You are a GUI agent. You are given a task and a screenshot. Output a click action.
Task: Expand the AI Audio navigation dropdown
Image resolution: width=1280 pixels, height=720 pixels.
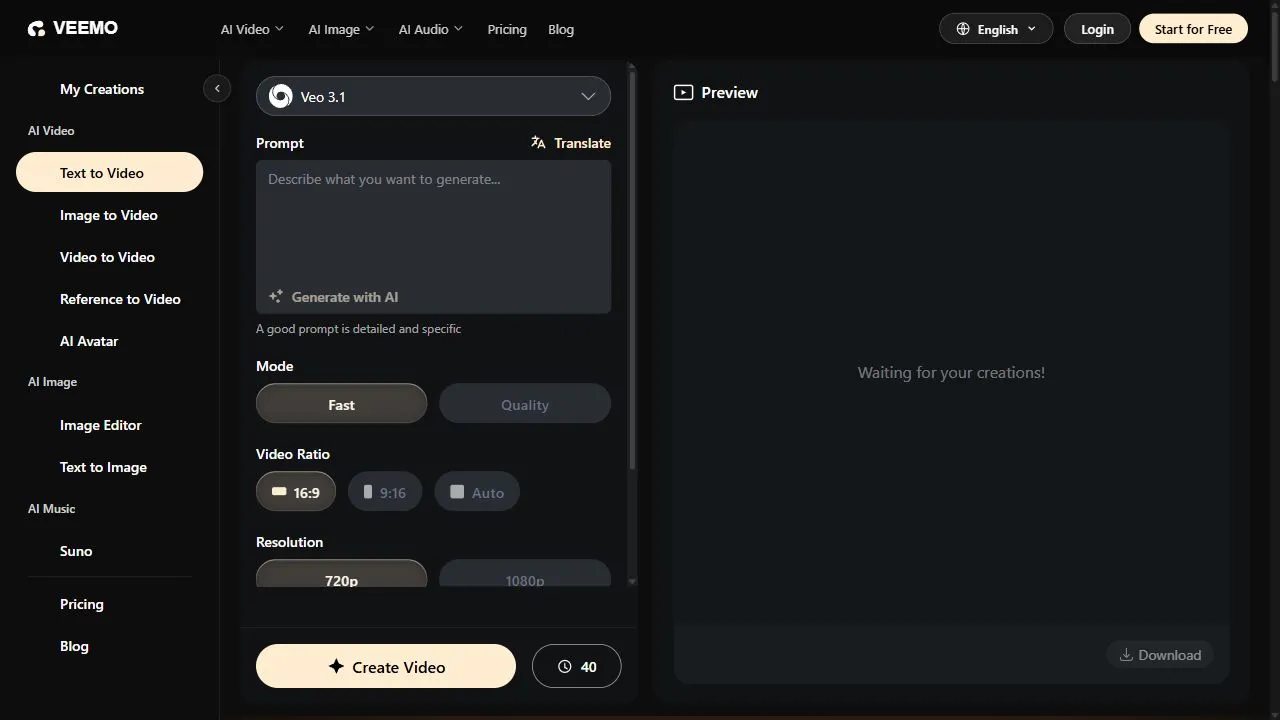431,29
